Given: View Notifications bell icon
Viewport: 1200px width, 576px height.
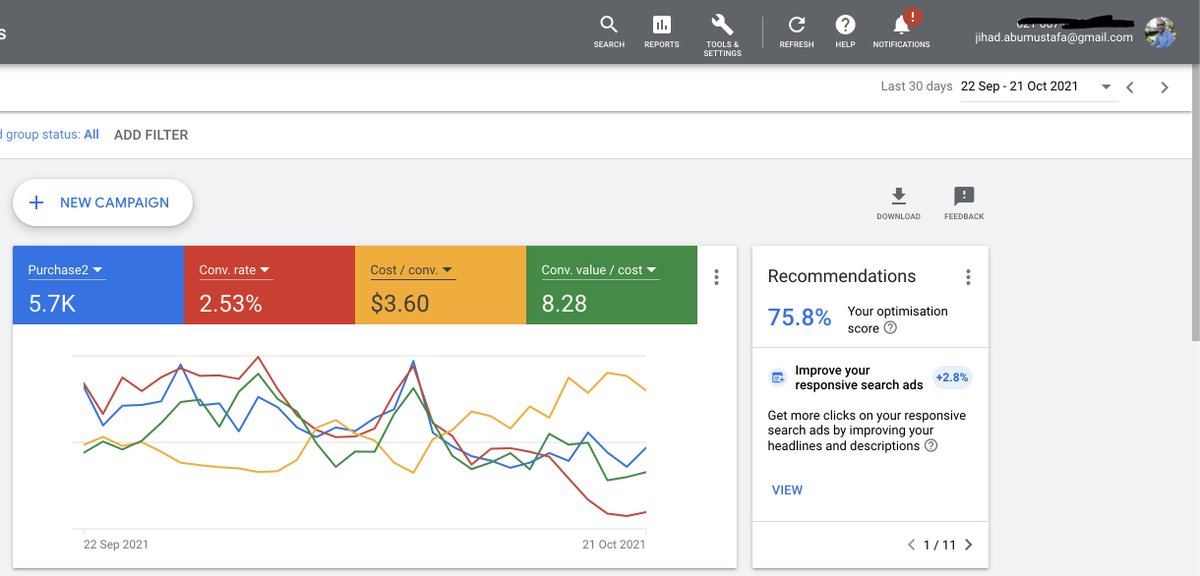Looking at the screenshot, I should 901,25.
